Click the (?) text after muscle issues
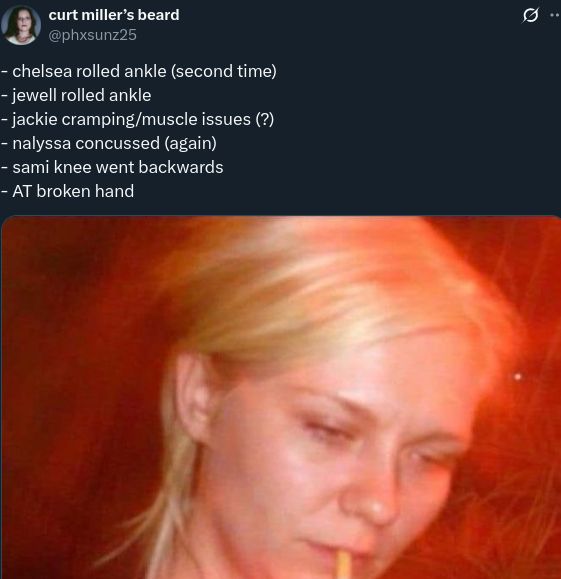 [265, 119]
